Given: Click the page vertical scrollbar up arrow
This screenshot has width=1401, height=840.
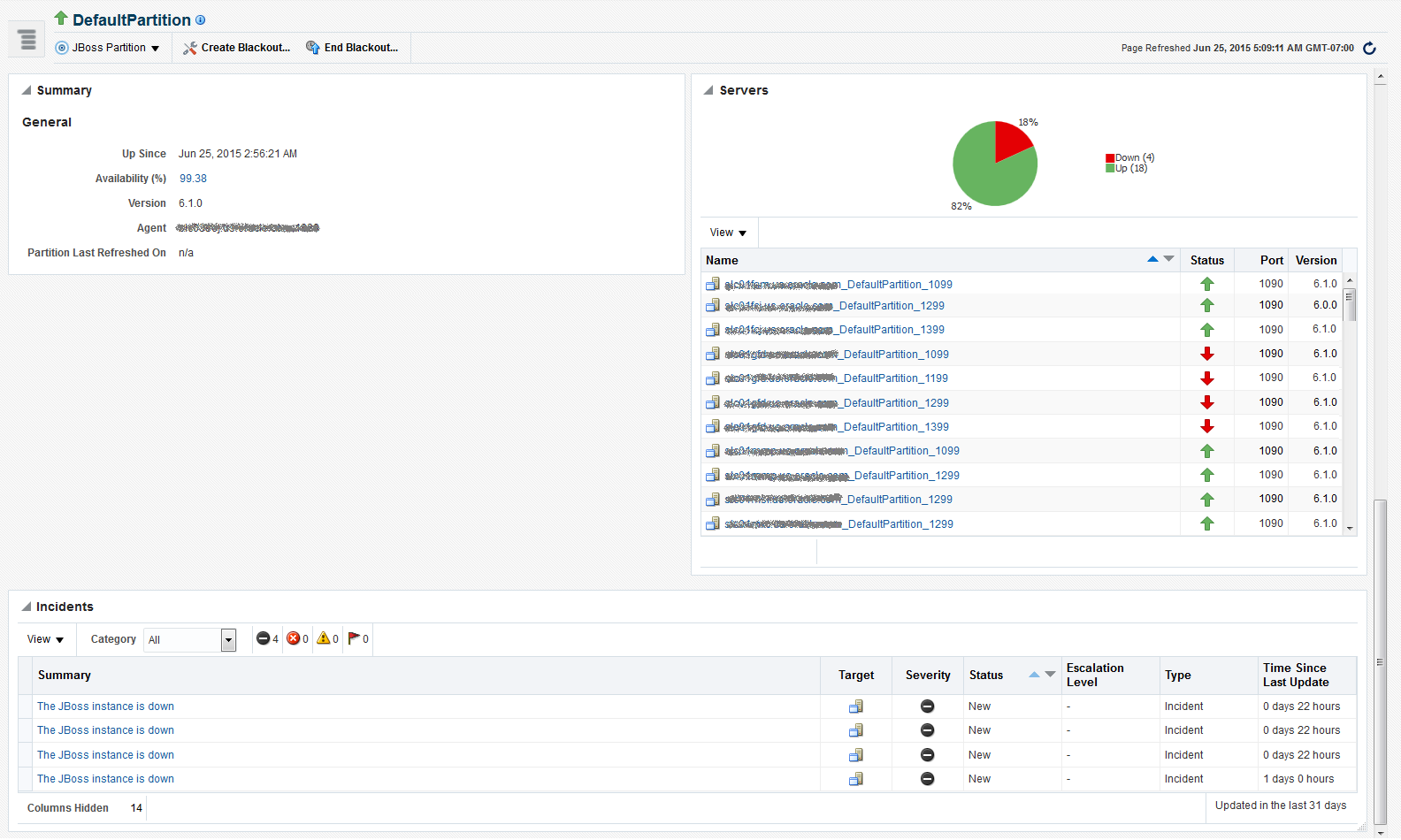Looking at the screenshot, I should [1381, 78].
